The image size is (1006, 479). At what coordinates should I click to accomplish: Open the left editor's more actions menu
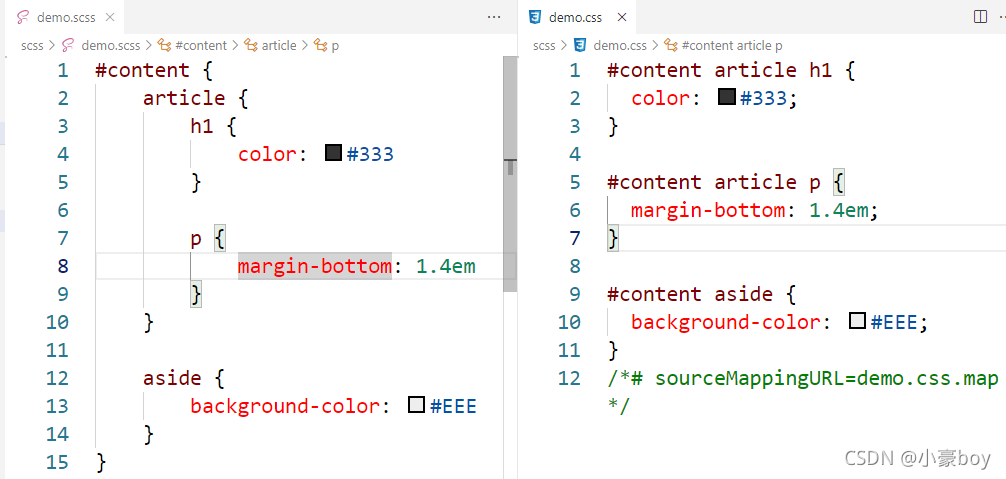[x=494, y=17]
